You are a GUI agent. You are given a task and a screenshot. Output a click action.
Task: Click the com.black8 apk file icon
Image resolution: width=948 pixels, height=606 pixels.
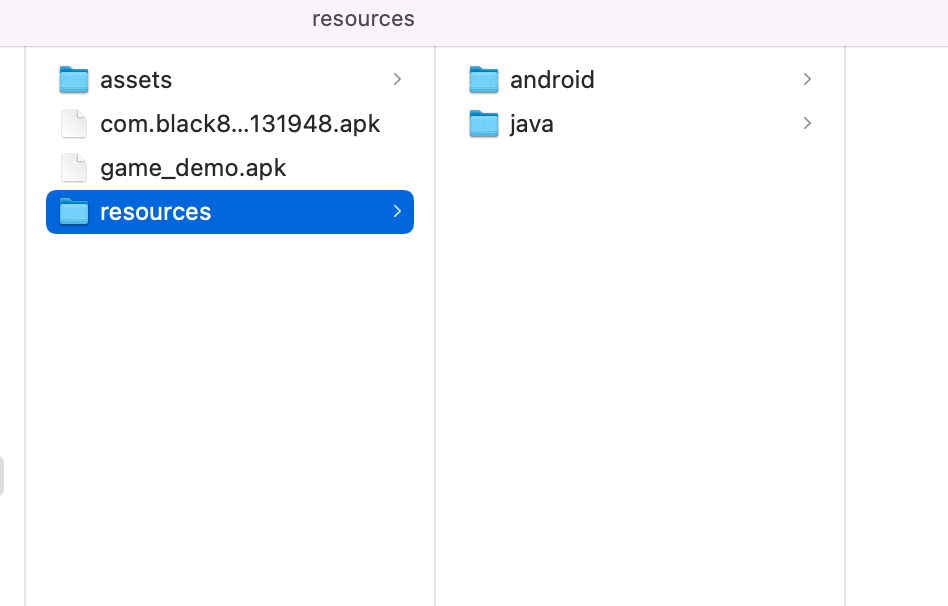click(x=74, y=123)
